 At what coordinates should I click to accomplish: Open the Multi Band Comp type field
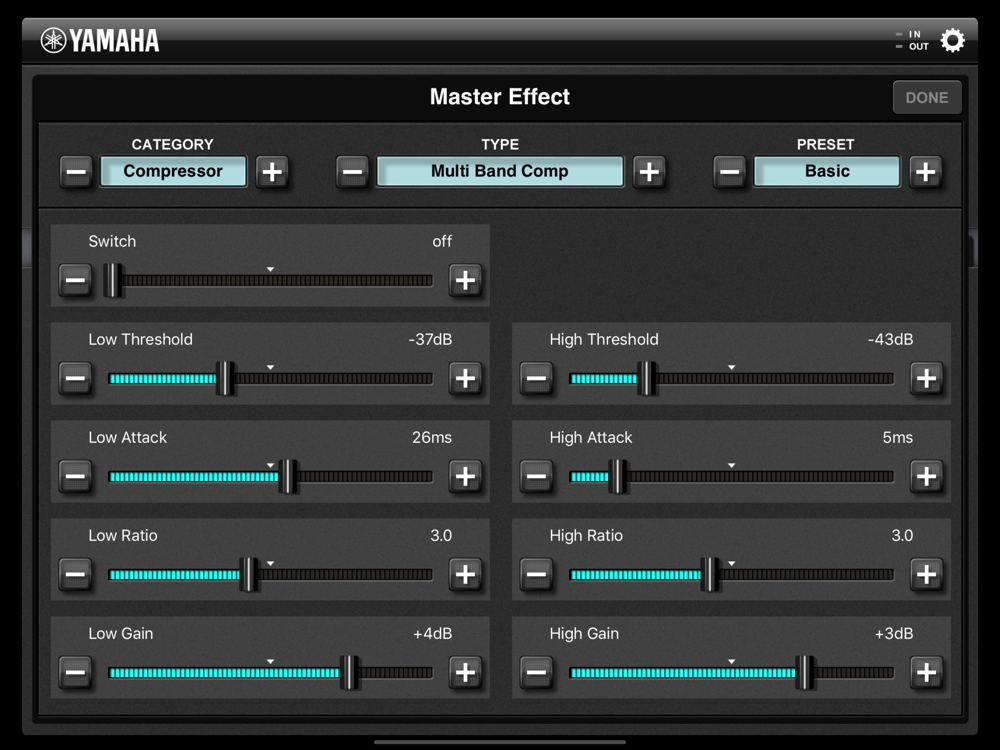pos(500,171)
